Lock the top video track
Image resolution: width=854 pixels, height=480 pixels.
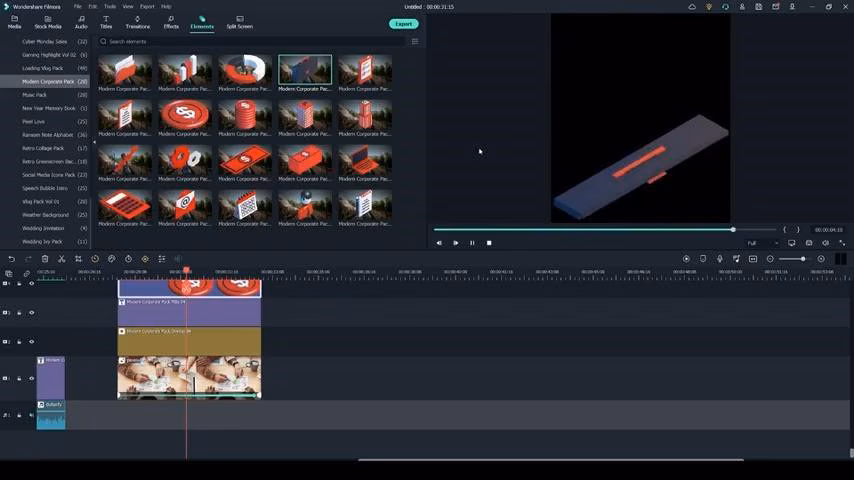(19, 283)
